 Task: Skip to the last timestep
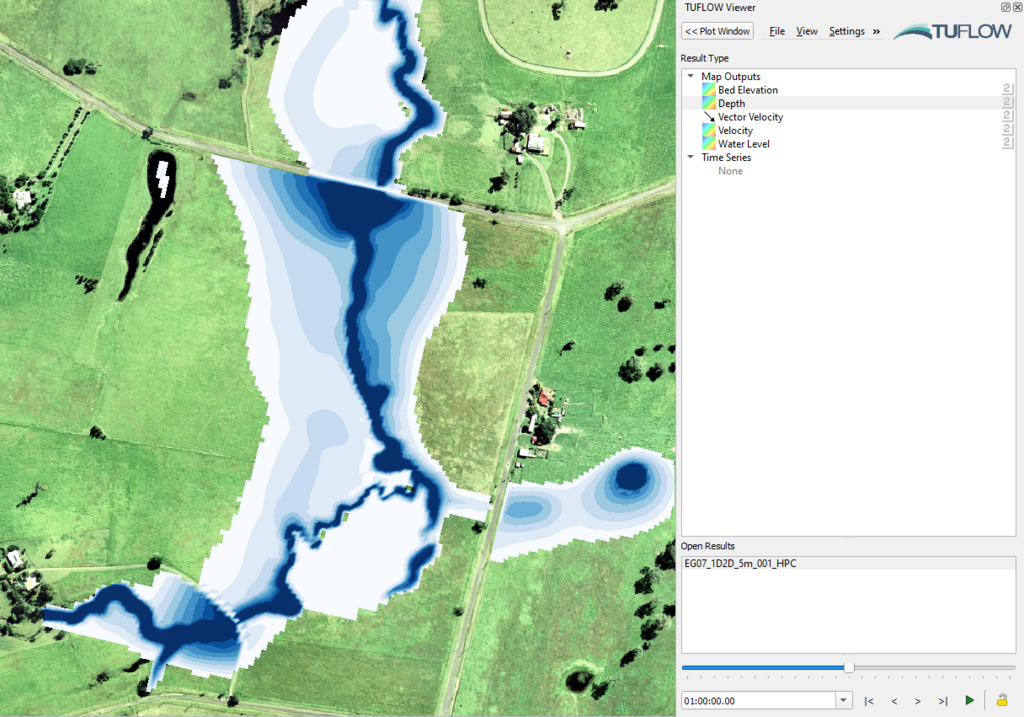click(x=943, y=701)
